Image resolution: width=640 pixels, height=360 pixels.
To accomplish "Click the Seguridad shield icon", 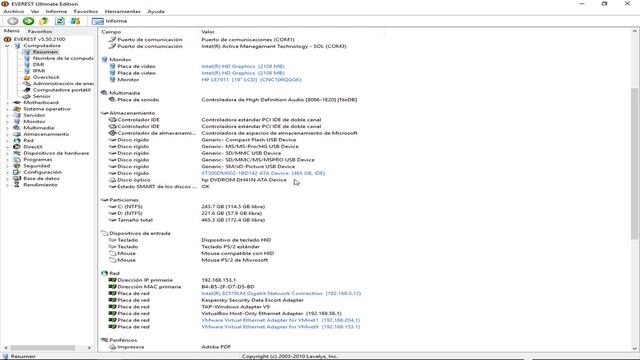I will coord(17,166).
